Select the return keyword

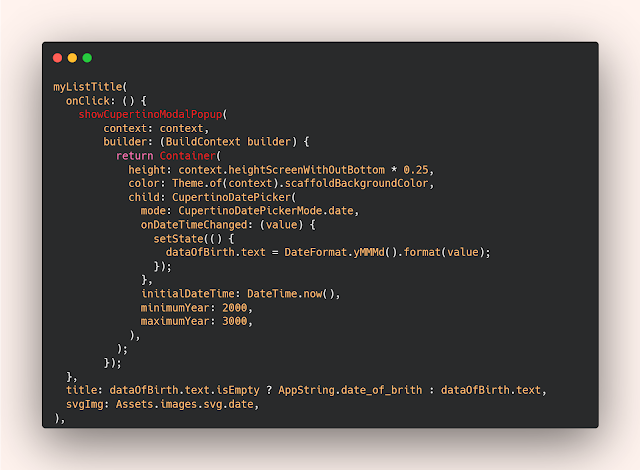pos(135,156)
